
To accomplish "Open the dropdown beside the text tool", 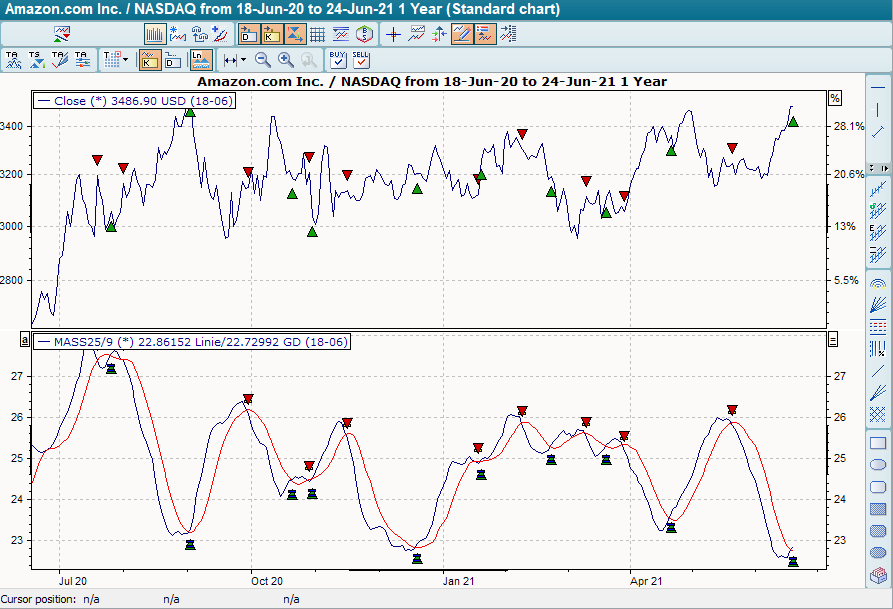I will point(124,58).
